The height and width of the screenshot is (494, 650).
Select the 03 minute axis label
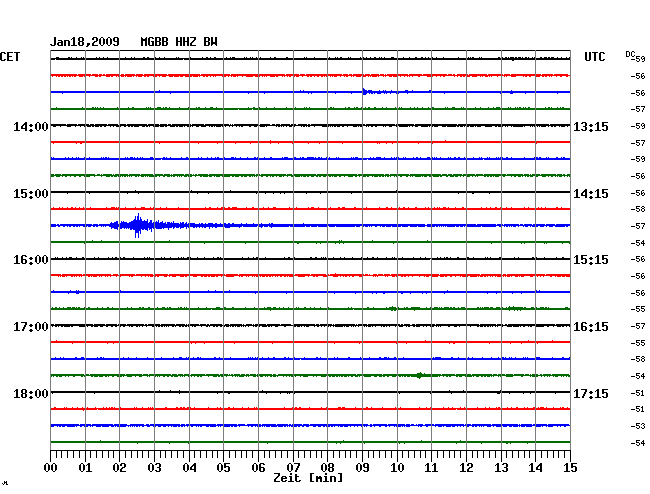[x=154, y=467]
